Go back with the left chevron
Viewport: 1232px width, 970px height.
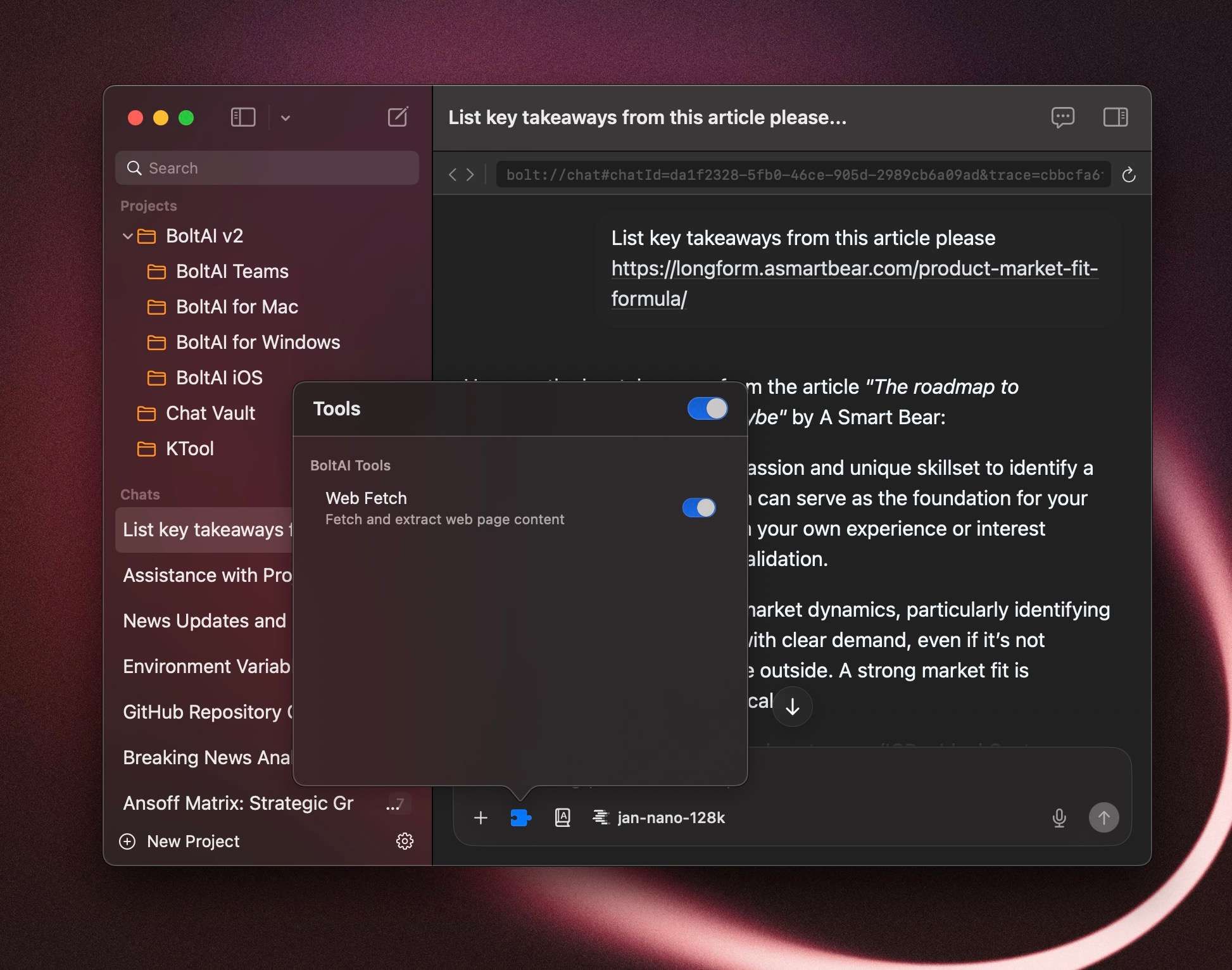[452, 175]
